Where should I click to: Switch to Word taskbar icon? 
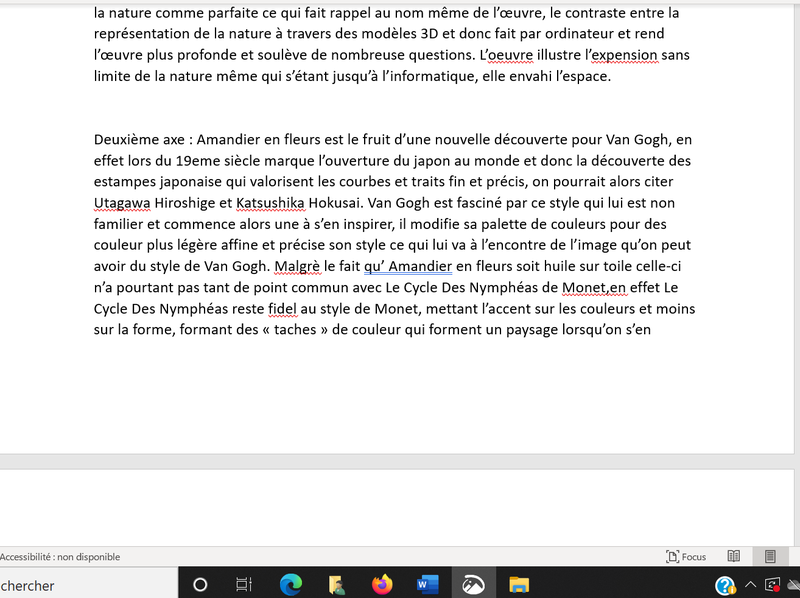pos(428,585)
